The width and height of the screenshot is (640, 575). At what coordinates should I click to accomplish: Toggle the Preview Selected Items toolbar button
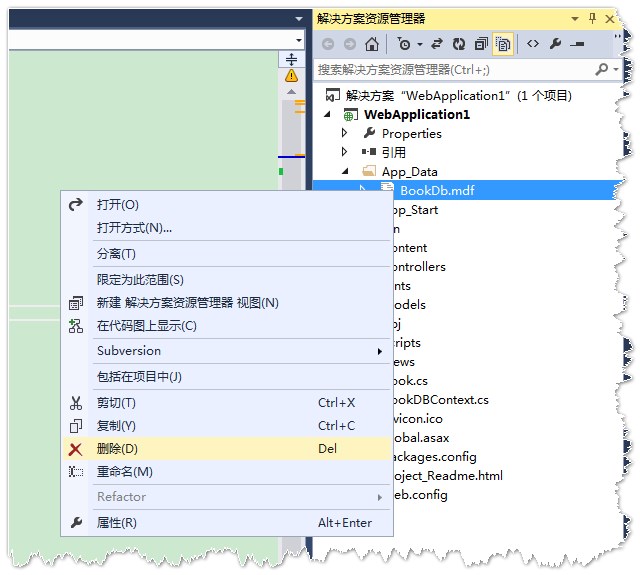point(577,44)
